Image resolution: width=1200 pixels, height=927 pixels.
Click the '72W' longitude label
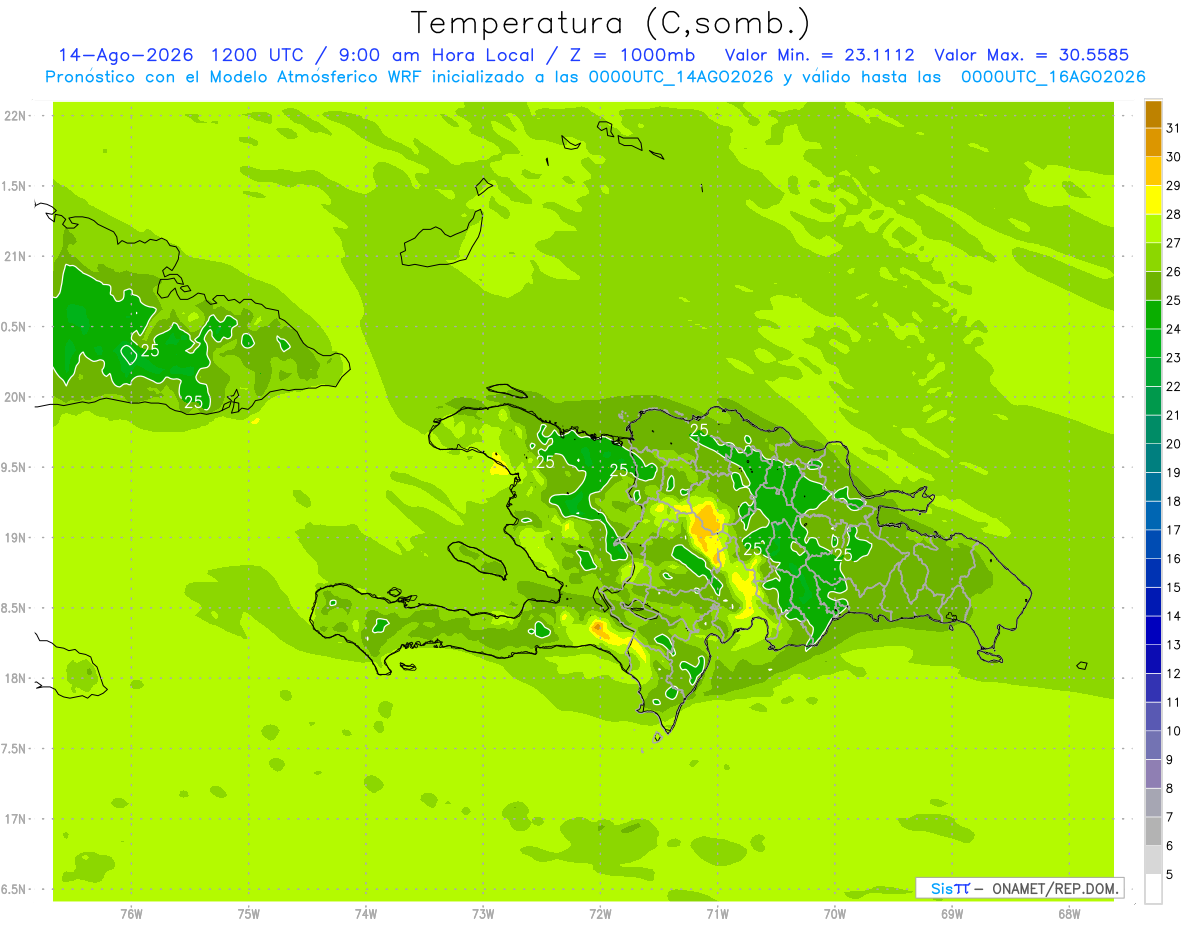(x=600, y=914)
